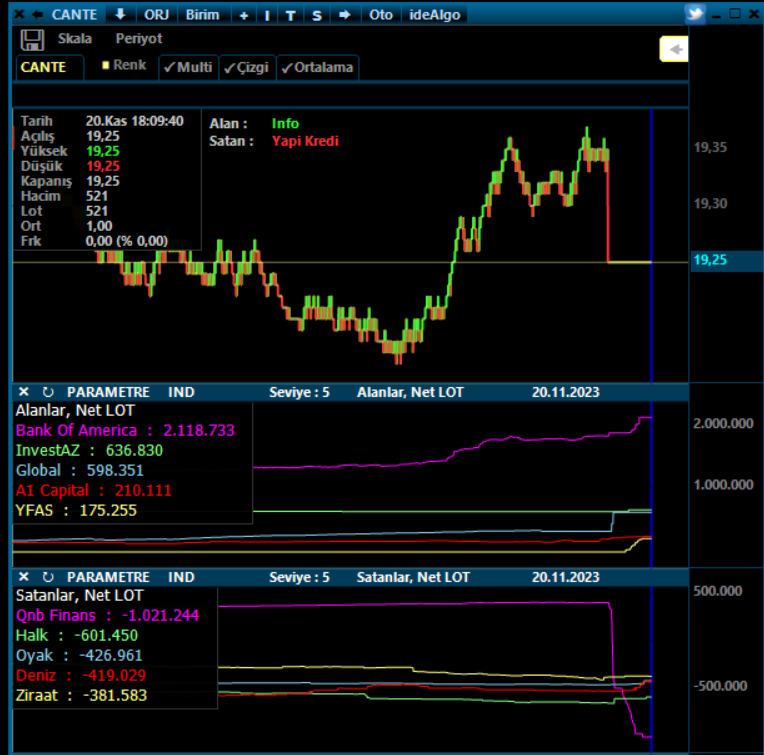Image resolution: width=764 pixels, height=755 pixels.
Task: Toggle the Çizgi checkbox
Action: pyautogui.click(x=247, y=67)
